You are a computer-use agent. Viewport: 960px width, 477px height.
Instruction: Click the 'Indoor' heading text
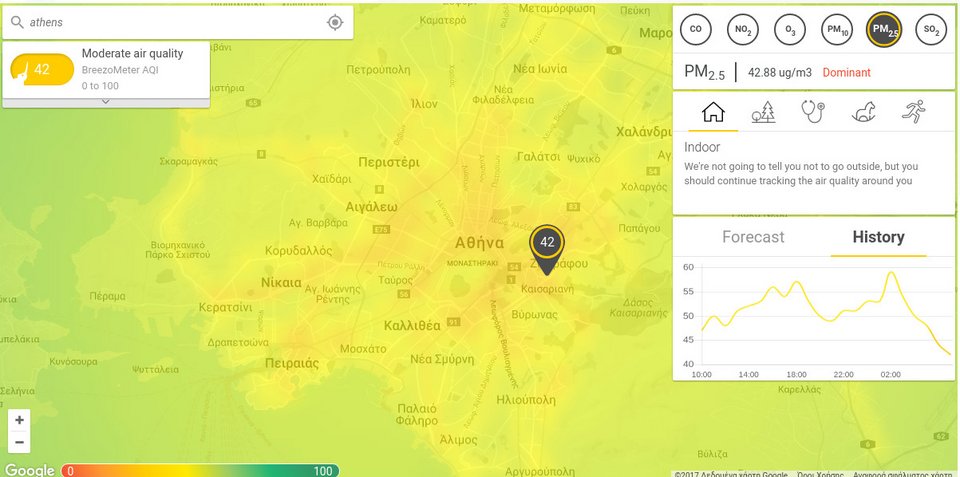[x=702, y=147]
